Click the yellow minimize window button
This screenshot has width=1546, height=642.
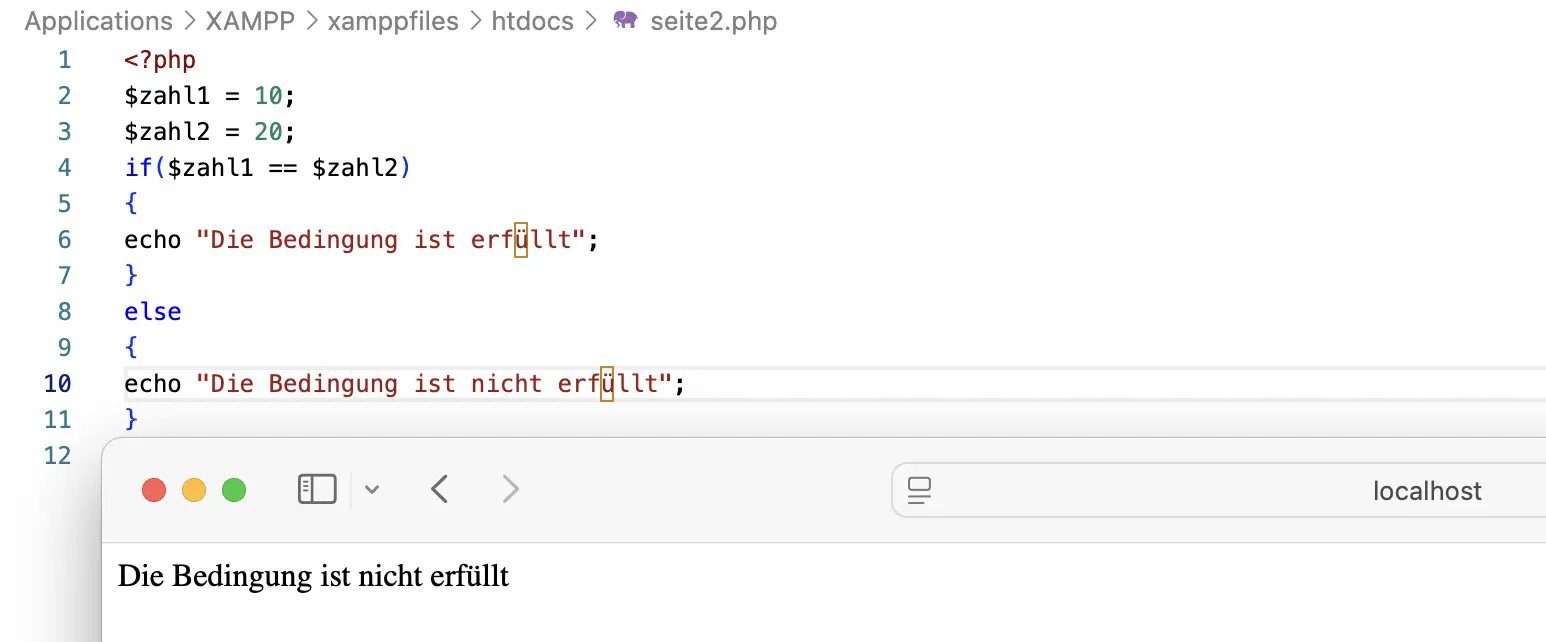194,490
